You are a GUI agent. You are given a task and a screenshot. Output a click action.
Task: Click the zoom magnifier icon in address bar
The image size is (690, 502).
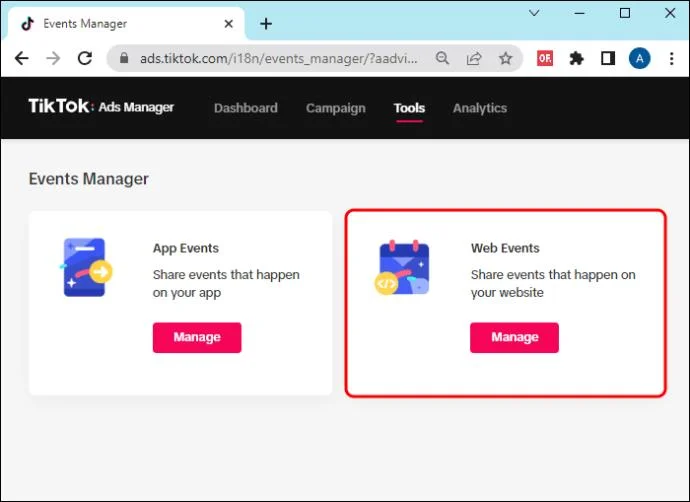click(442, 58)
